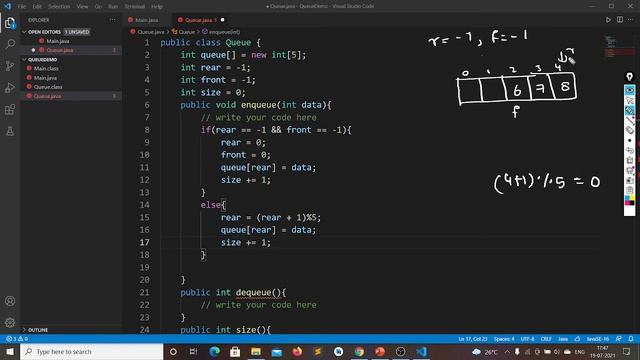Open the Extensions view
Screen dimensions: 640x360
click(10, 109)
